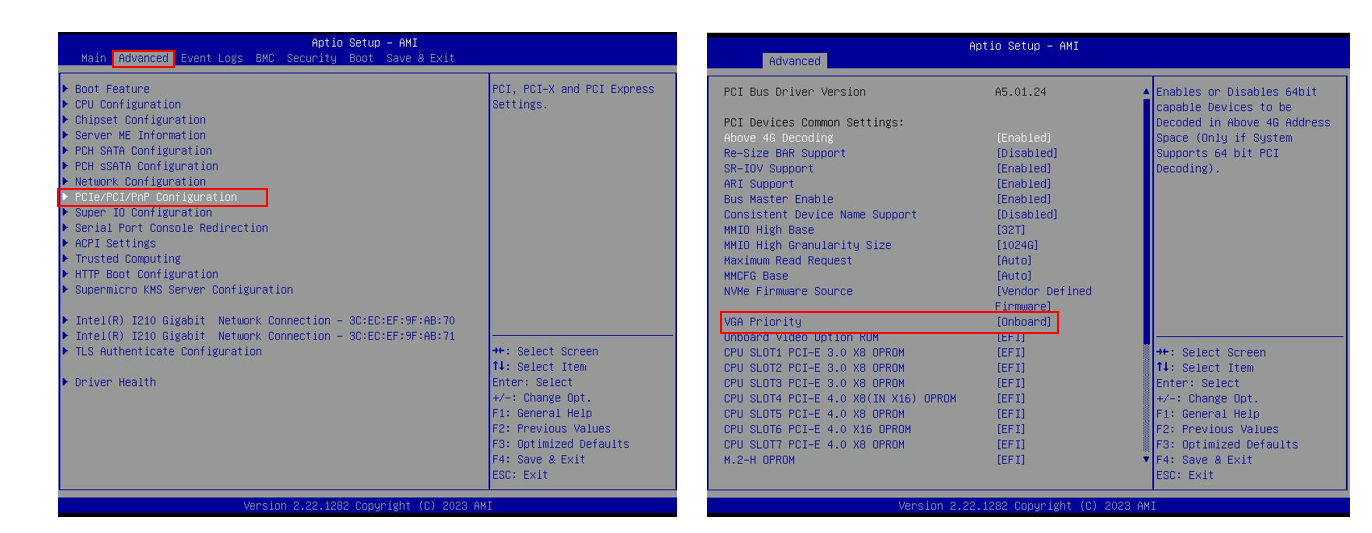Click arrow beside ACPI Settings
The width and height of the screenshot is (1372, 533).
point(66,243)
